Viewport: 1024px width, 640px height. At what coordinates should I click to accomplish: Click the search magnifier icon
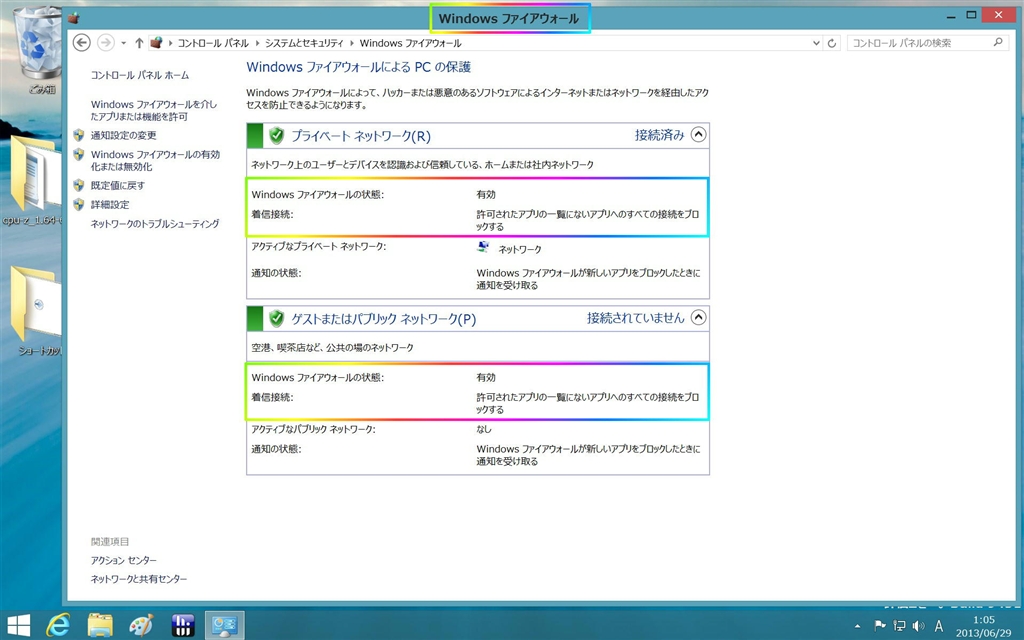pos(998,42)
